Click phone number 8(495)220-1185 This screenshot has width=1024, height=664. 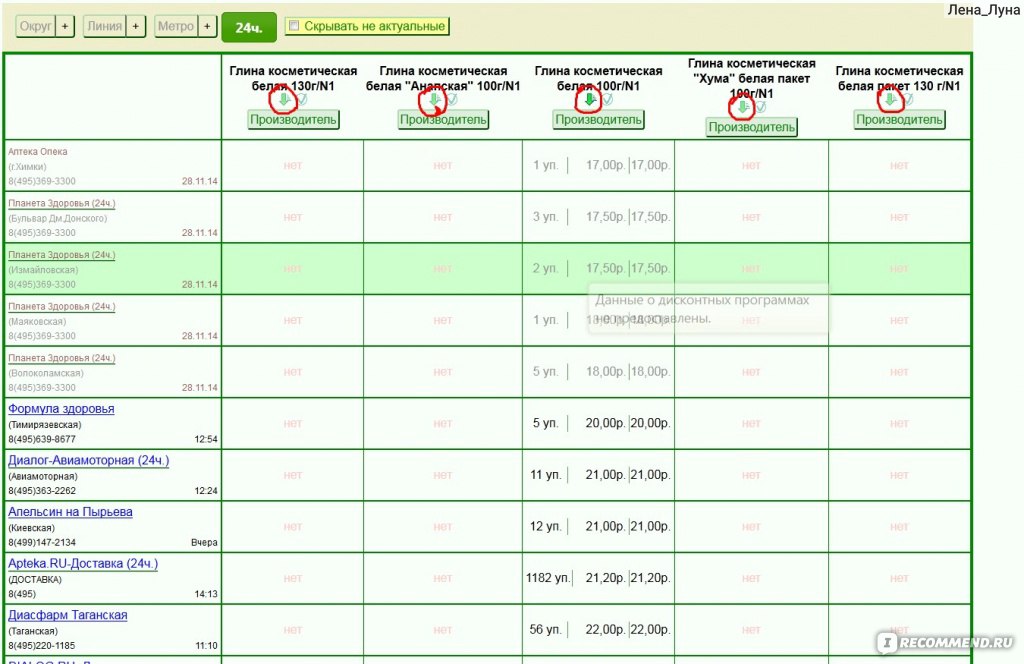pos(42,646)
